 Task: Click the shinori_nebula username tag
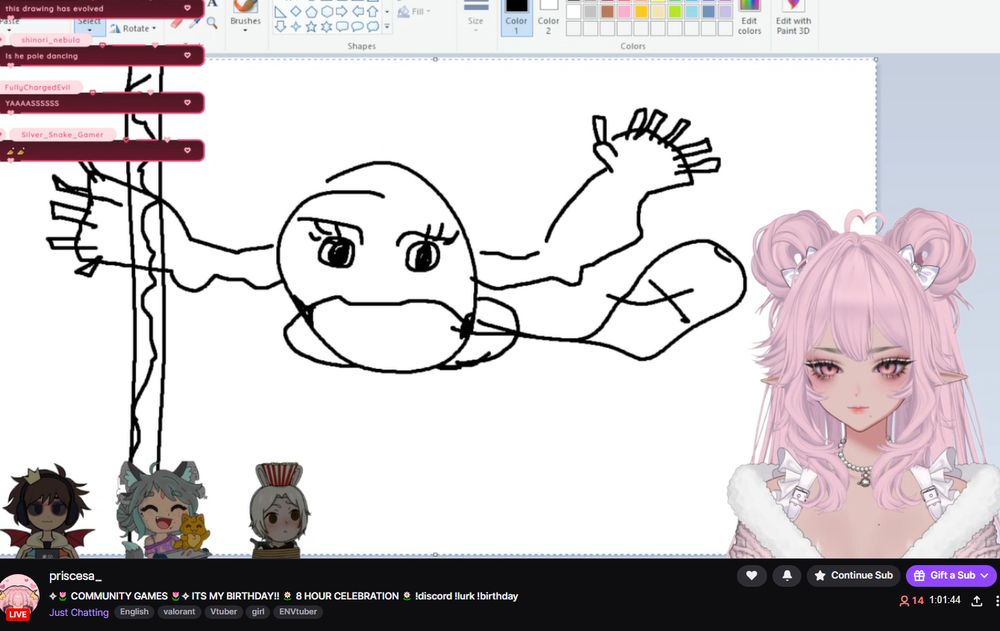(x=50, y=40)
